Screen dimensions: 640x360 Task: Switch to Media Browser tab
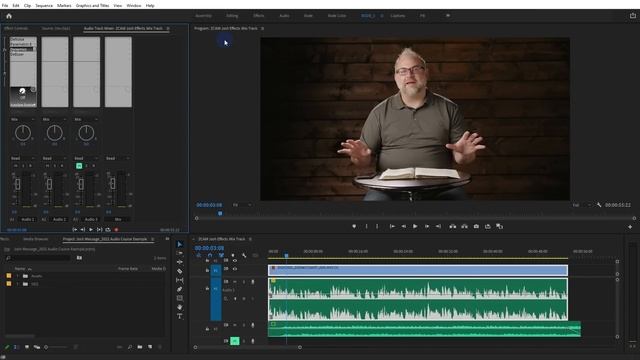pos(36,239)
